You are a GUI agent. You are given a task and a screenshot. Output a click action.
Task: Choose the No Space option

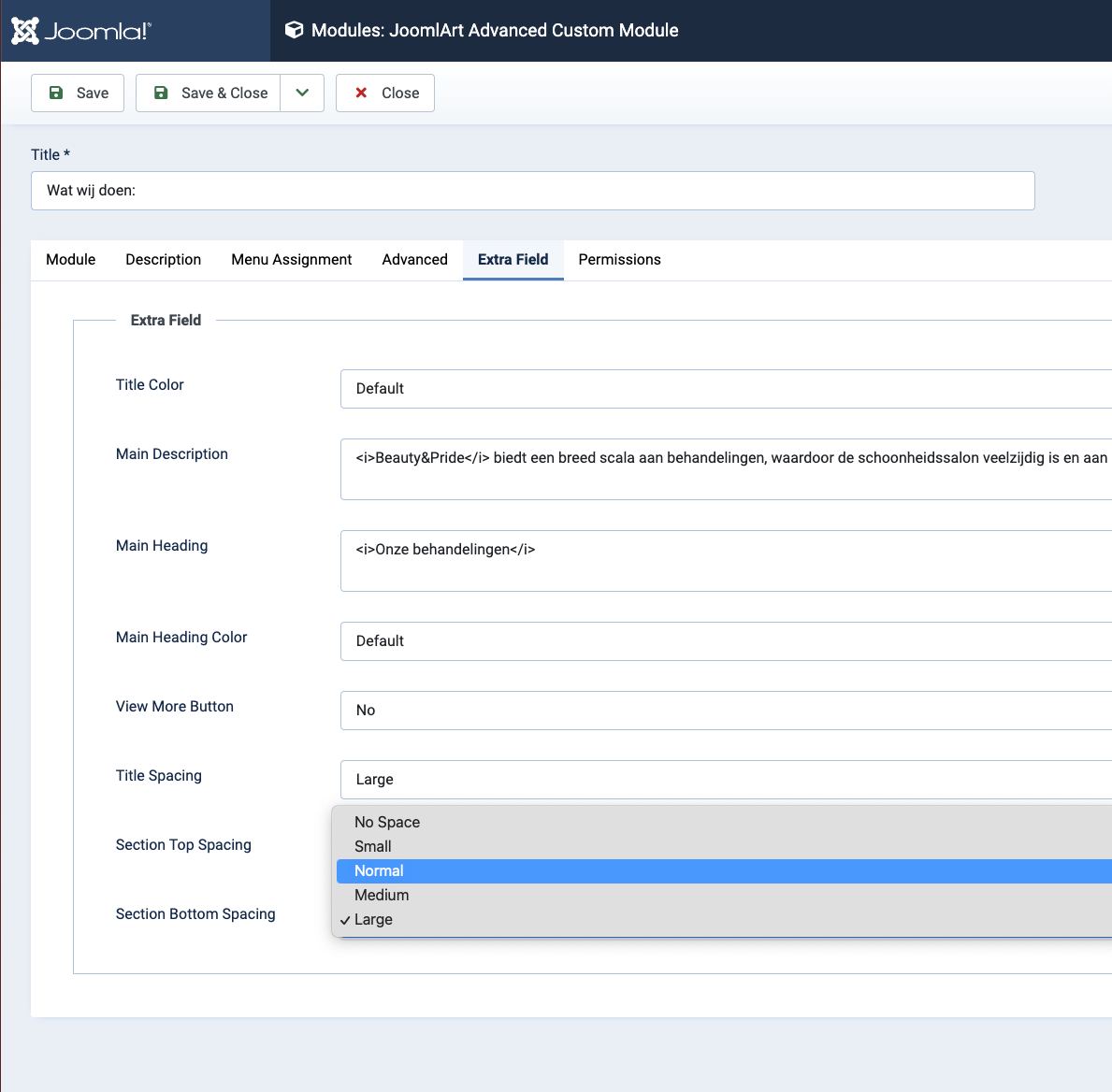[x=387, y=822]
